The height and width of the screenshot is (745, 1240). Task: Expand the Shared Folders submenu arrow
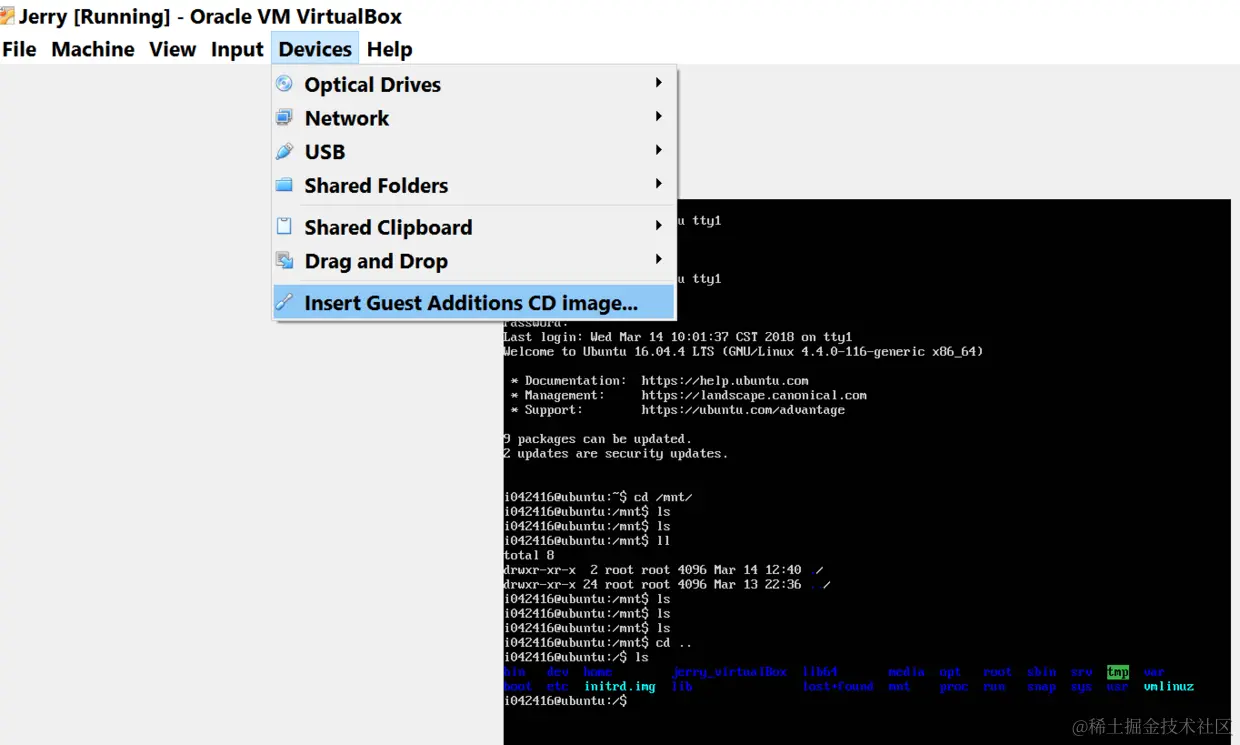point(658,184)
